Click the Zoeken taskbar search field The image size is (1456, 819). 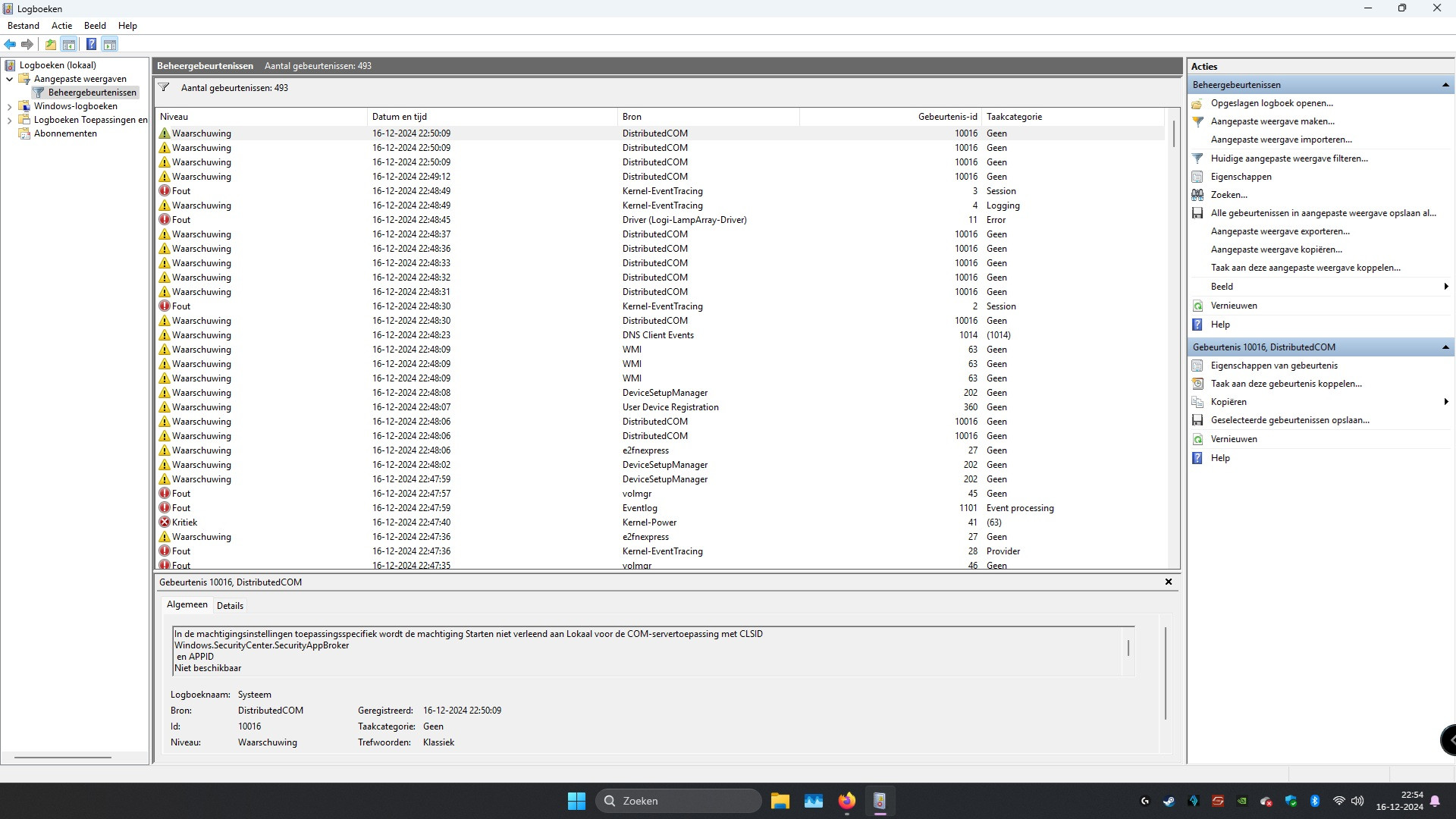pyautogui.click(x=679, y=801)
